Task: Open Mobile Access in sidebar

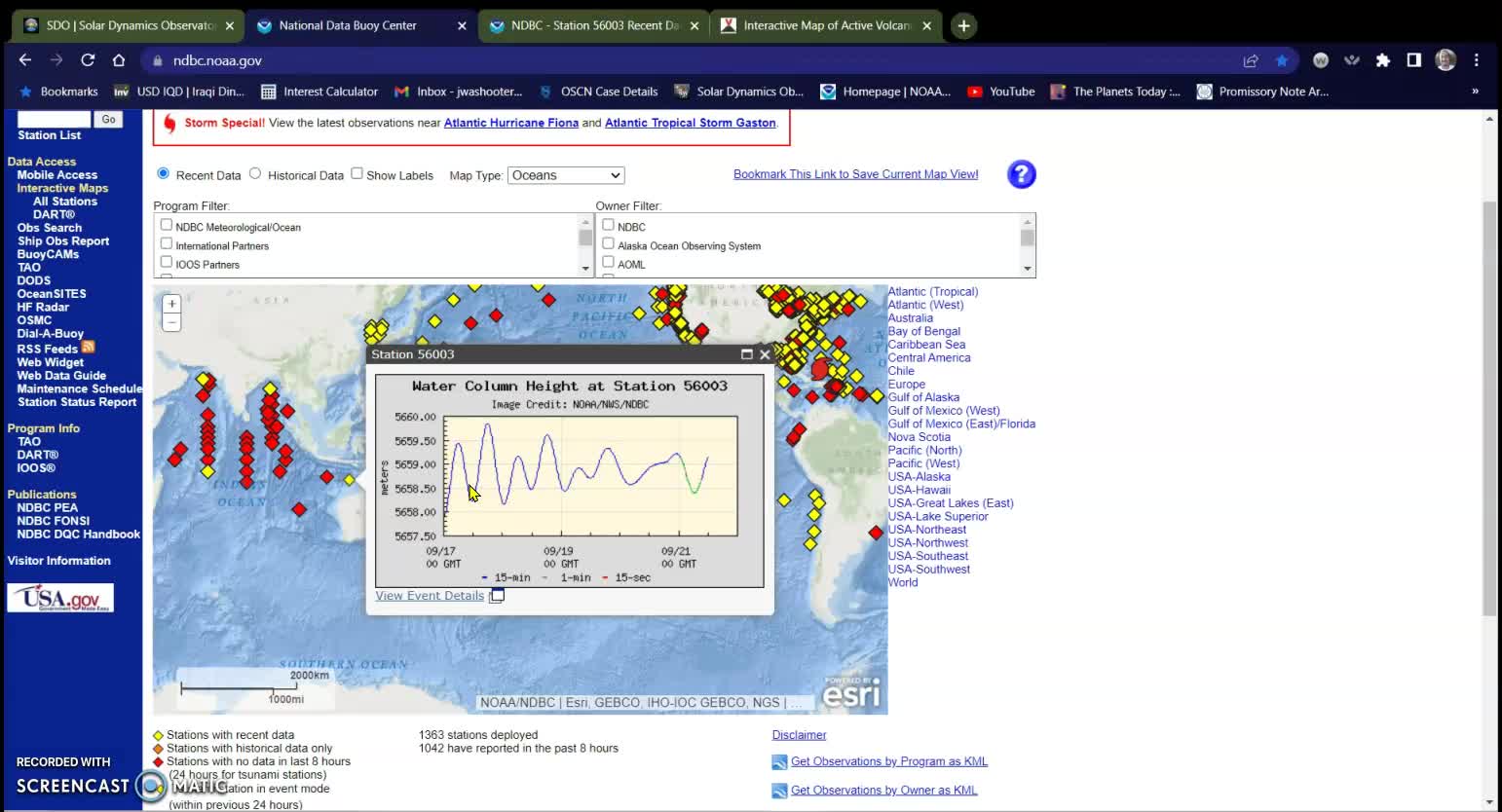Action: click(x=56, y=175)
